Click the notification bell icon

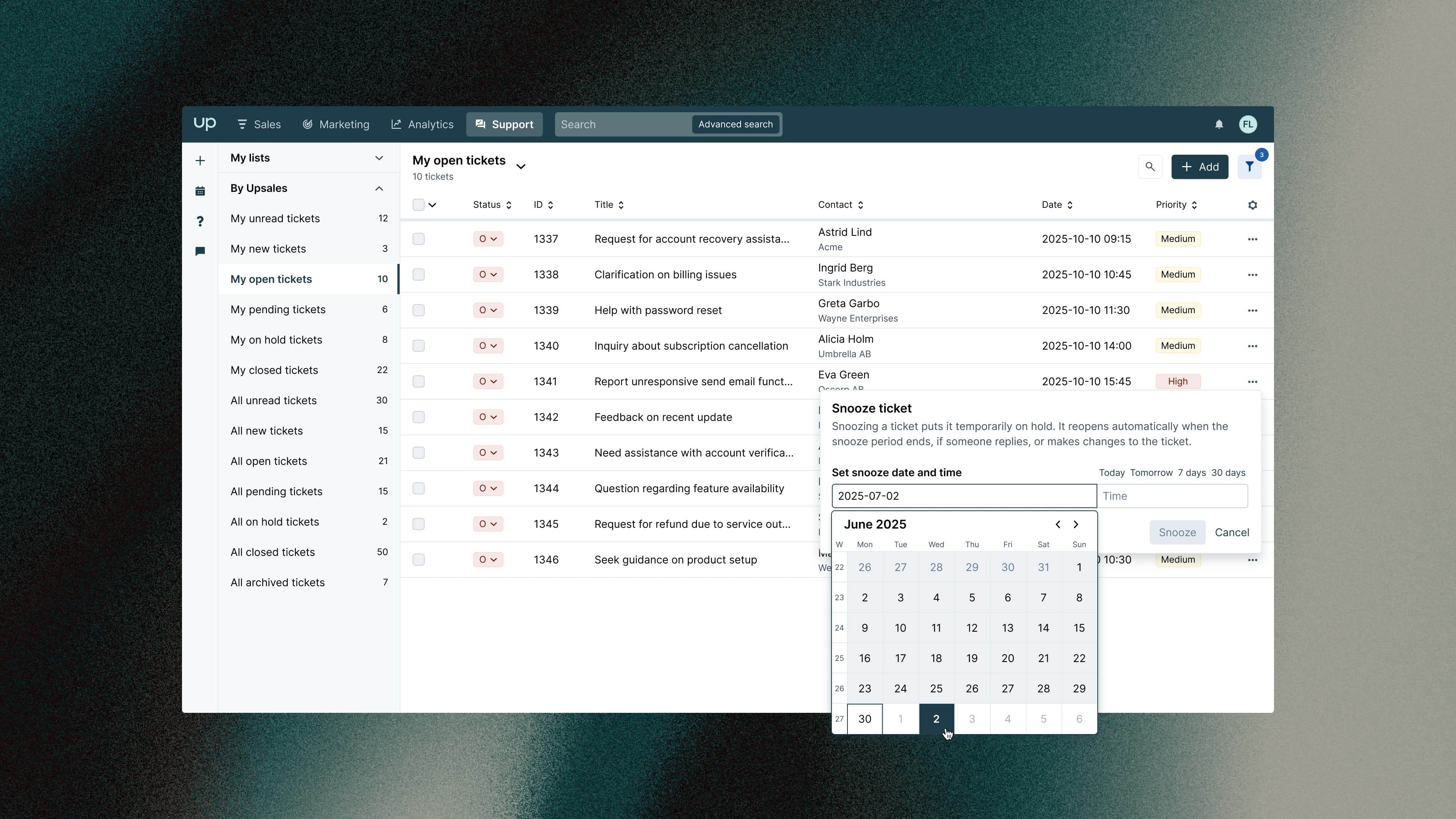[x=1219, y=124]
